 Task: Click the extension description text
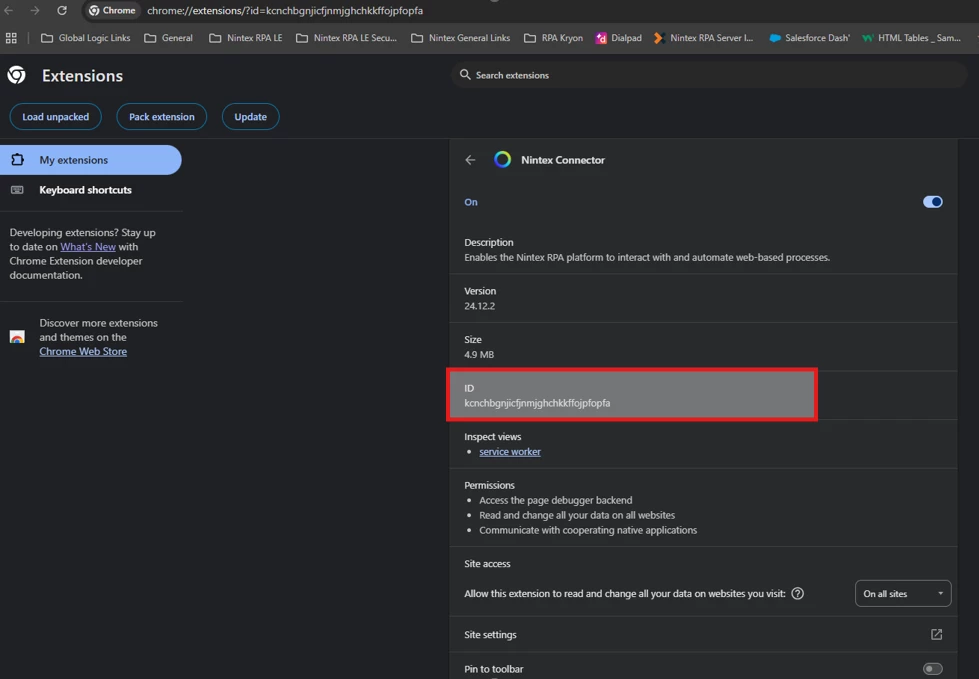[647, 257]
